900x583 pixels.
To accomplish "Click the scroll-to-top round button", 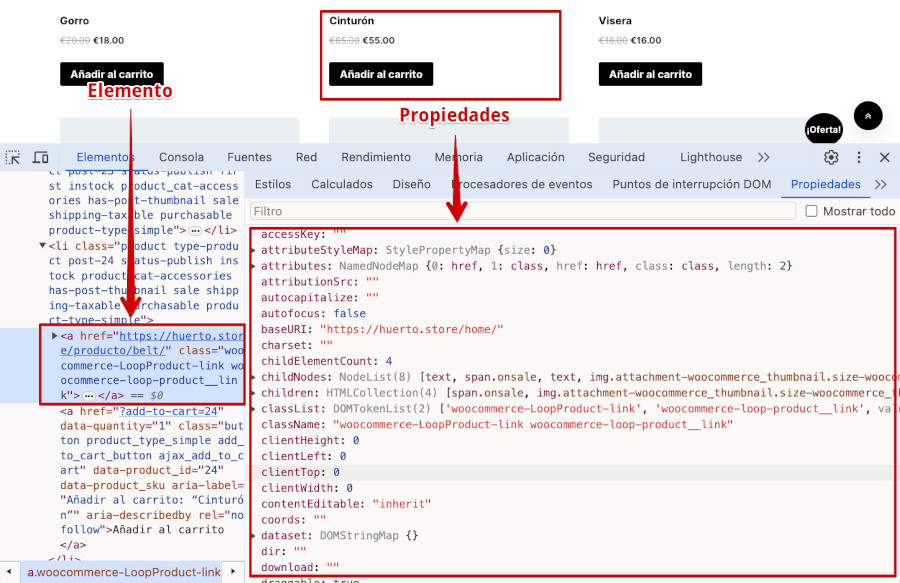I will [x=868, y=115].
